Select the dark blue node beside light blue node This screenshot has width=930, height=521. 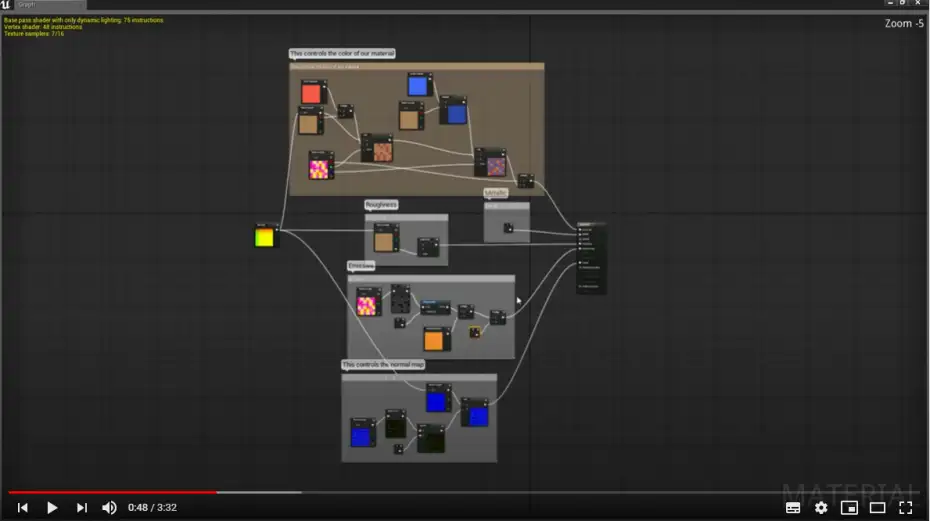[x=454, y=110]
